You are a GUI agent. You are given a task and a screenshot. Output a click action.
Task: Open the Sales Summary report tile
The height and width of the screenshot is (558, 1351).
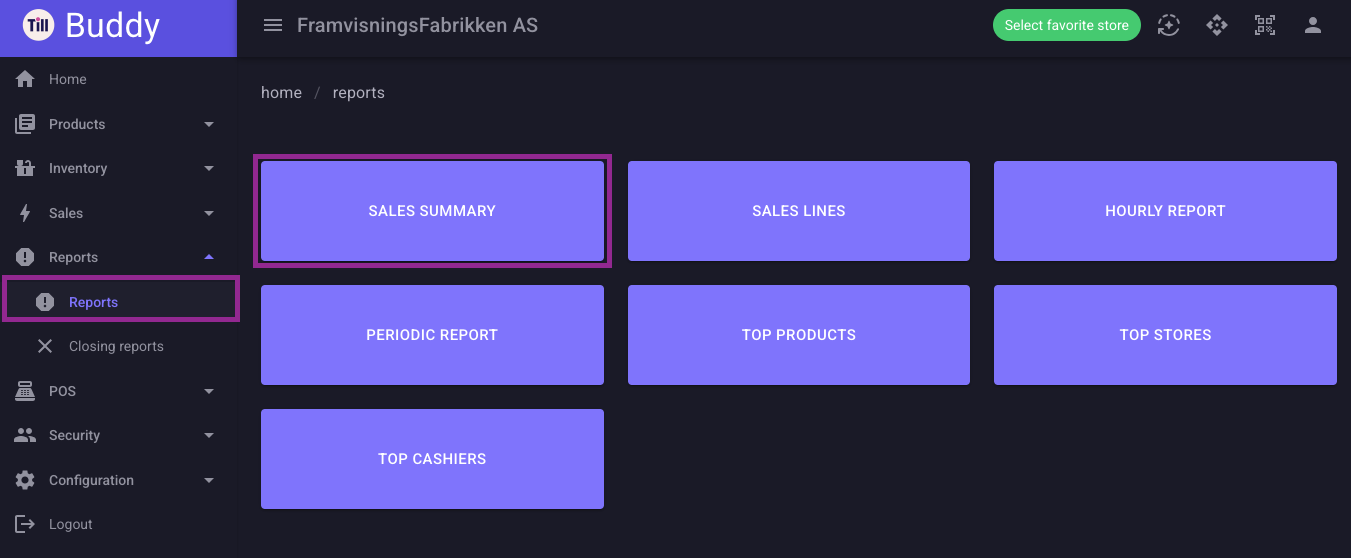[x=432, y=211]
